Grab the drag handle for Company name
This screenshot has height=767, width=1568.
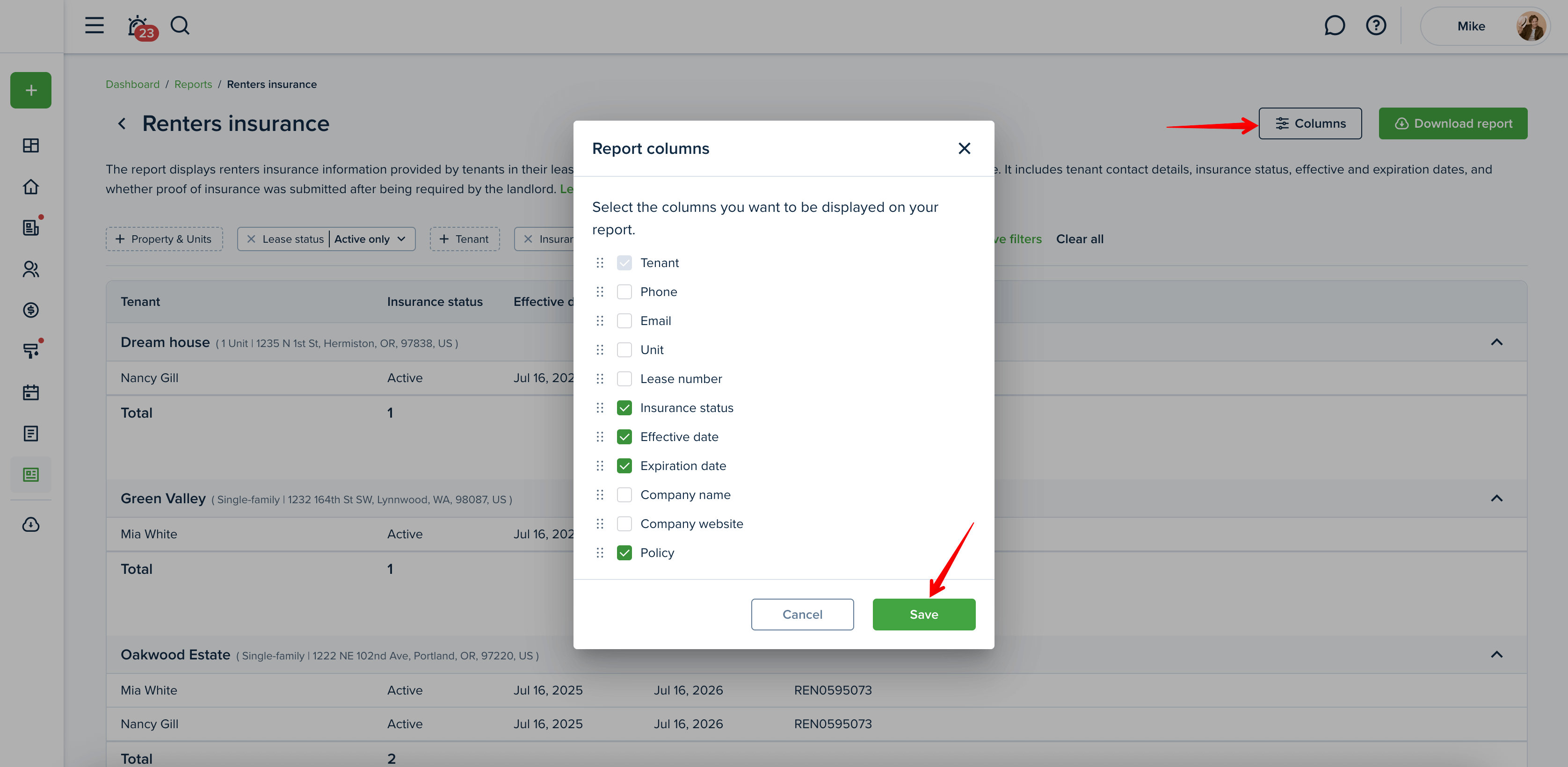click(x=600, y=495)
